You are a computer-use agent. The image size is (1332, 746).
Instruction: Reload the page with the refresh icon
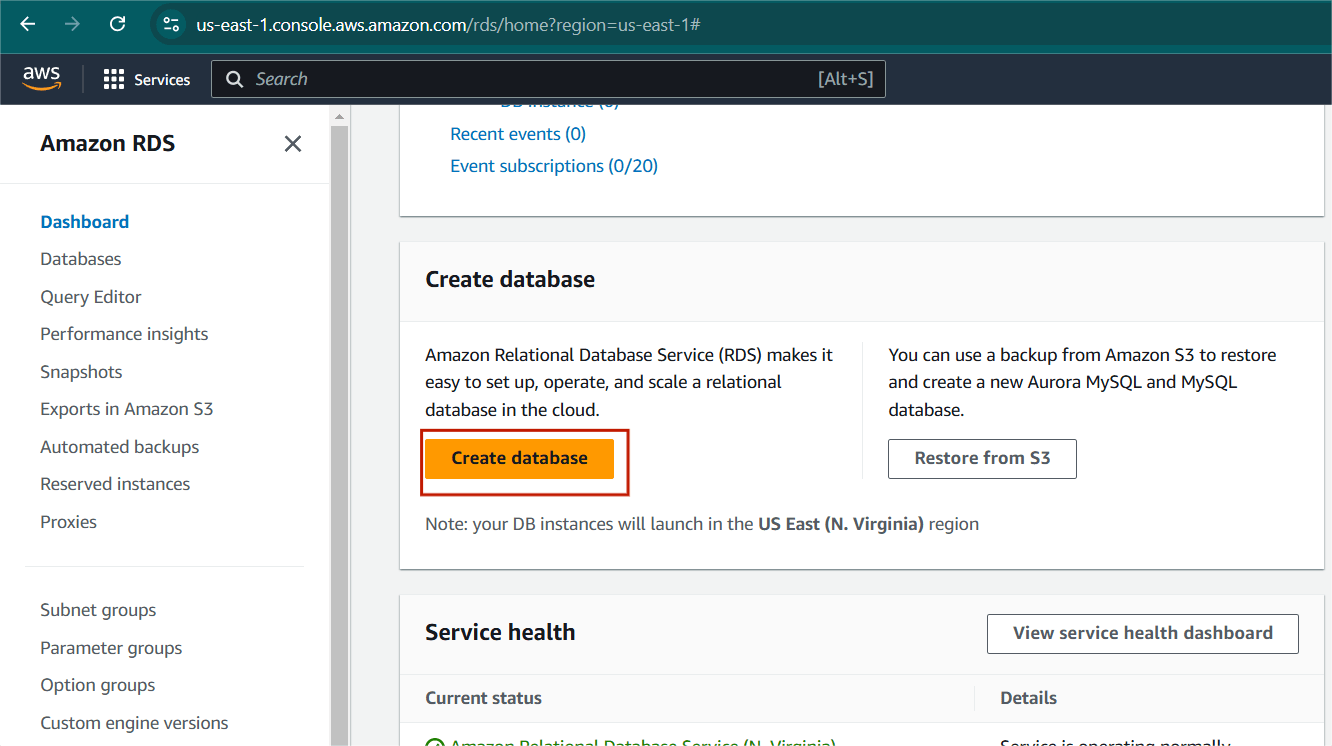pyautogui.click(x=117, y=24)
